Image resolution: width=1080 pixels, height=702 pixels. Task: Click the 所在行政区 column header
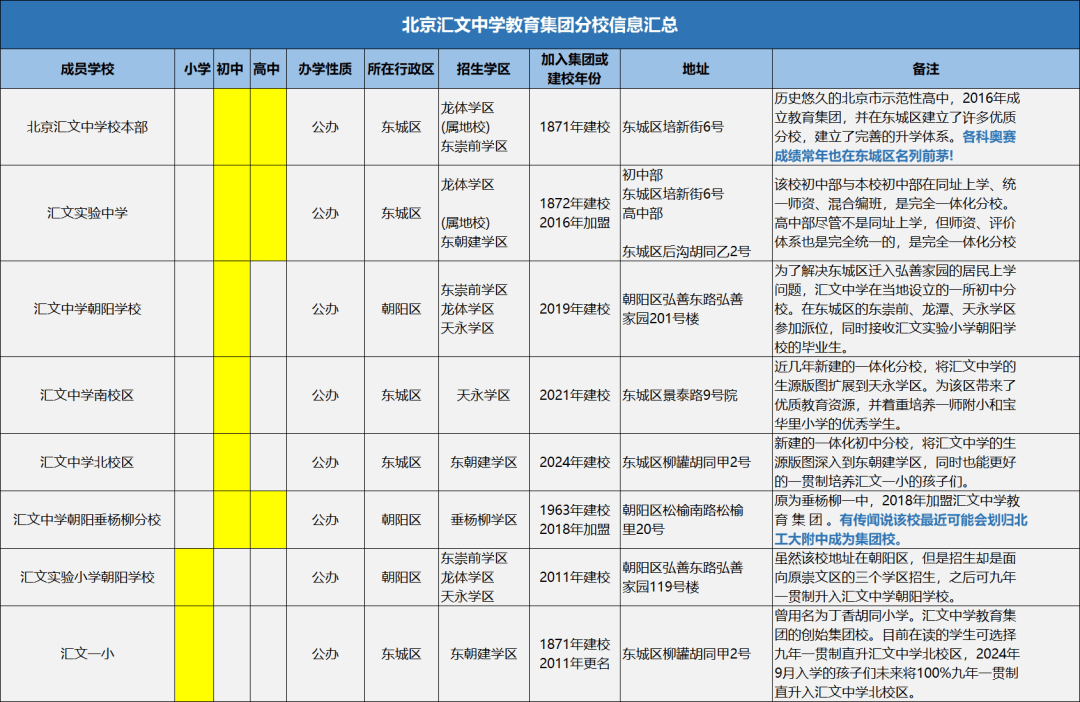[x=401, y=69]
